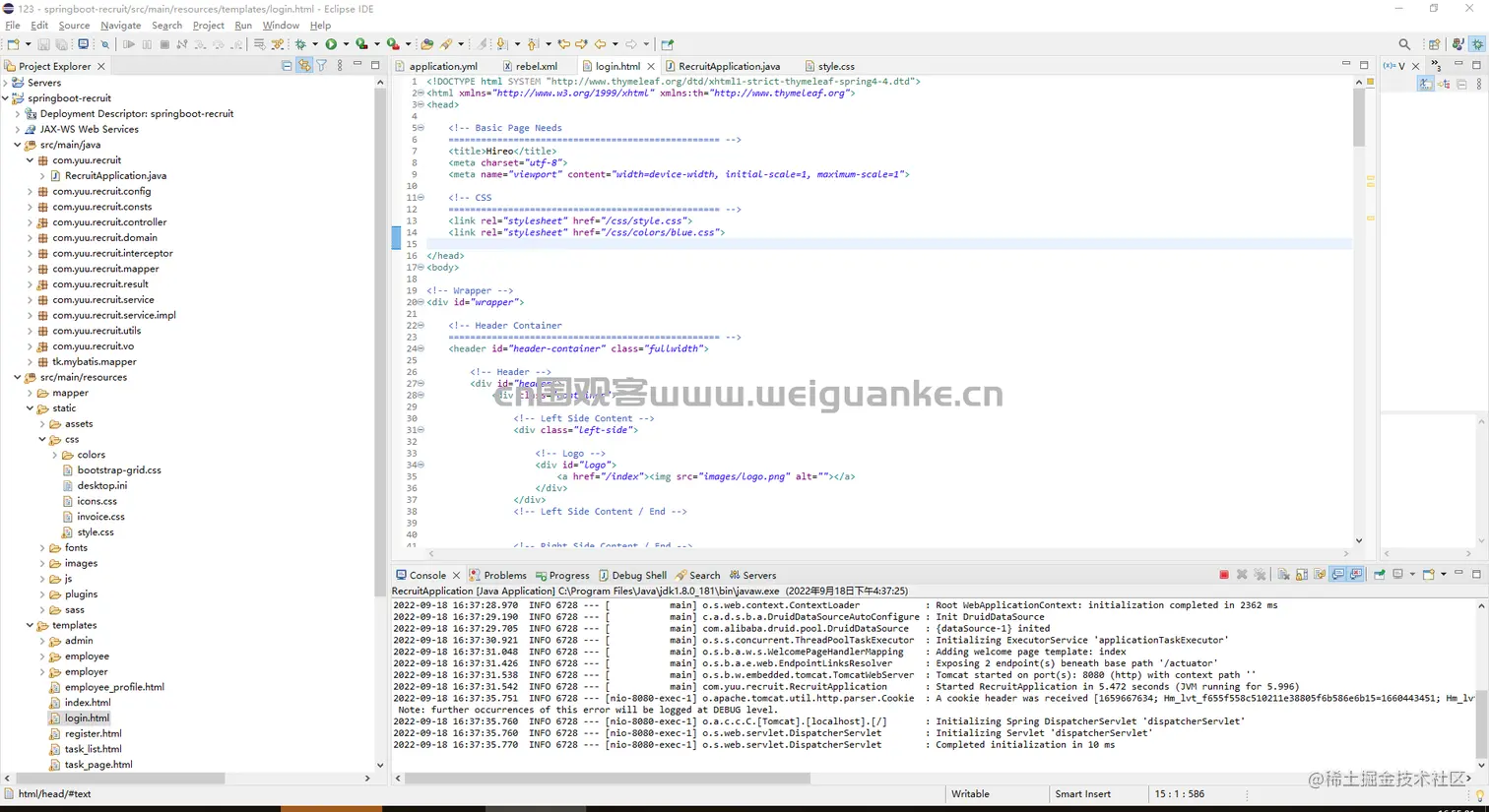Open the Debug button dropdown arrow
The image size is (1489, 812).
315,44
